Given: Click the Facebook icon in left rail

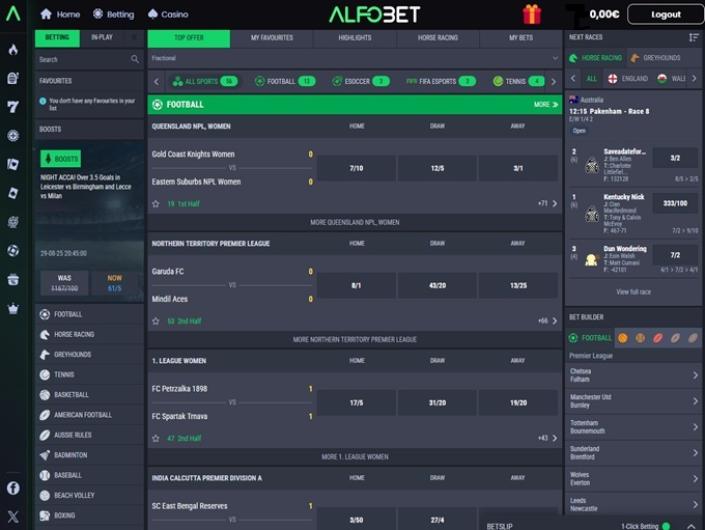Looking at the screenshot, I should tap(13, 488).
